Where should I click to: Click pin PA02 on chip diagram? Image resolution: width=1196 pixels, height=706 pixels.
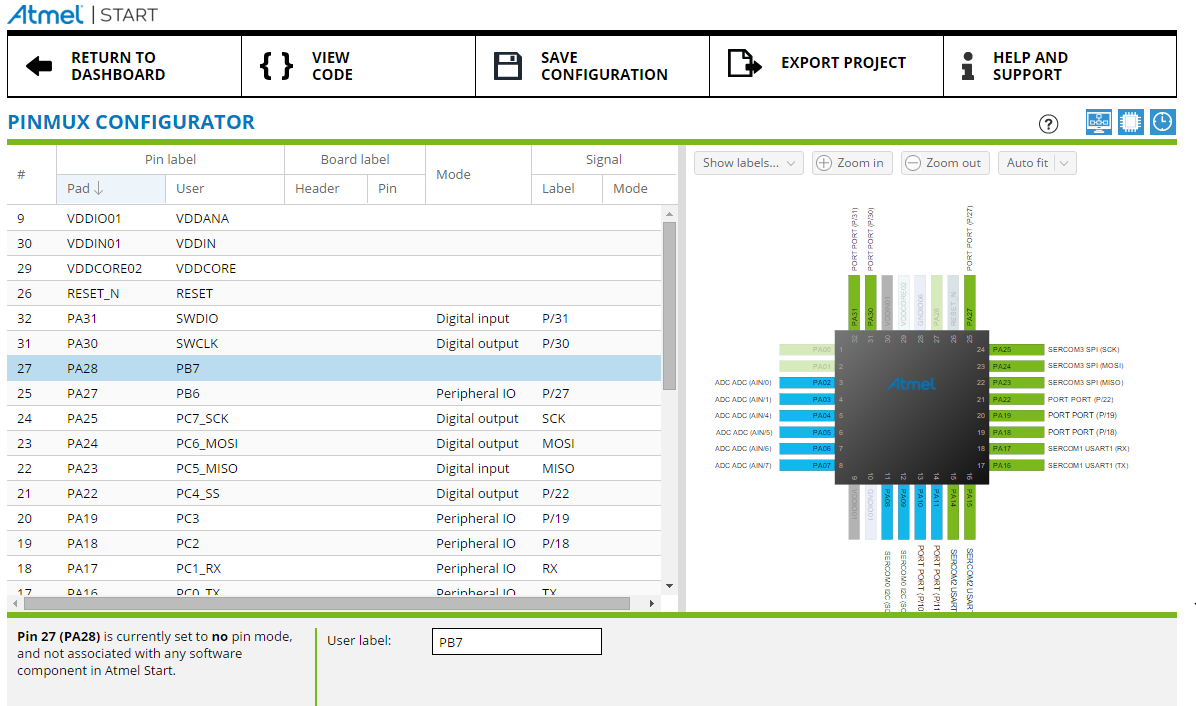806,383
